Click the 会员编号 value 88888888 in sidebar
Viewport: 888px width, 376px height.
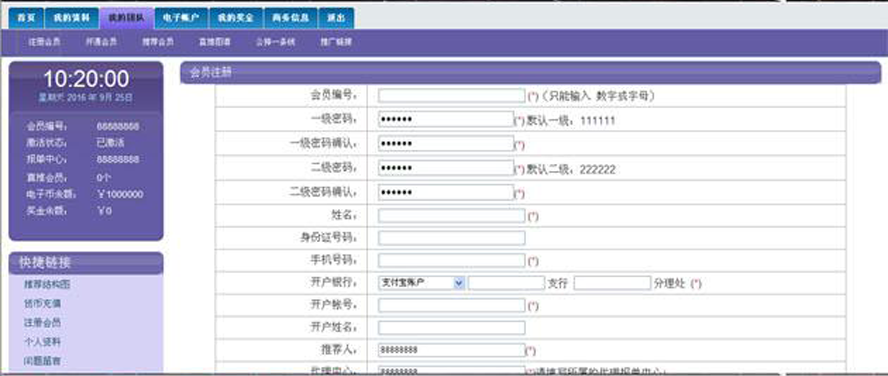pyautogui.click(x=118, y=126)
